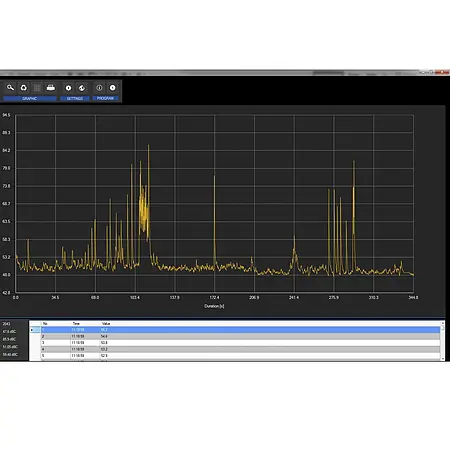Select the magnifier zoom tool
This screenshot has height=450, width=450.
(x=10, y=88)
